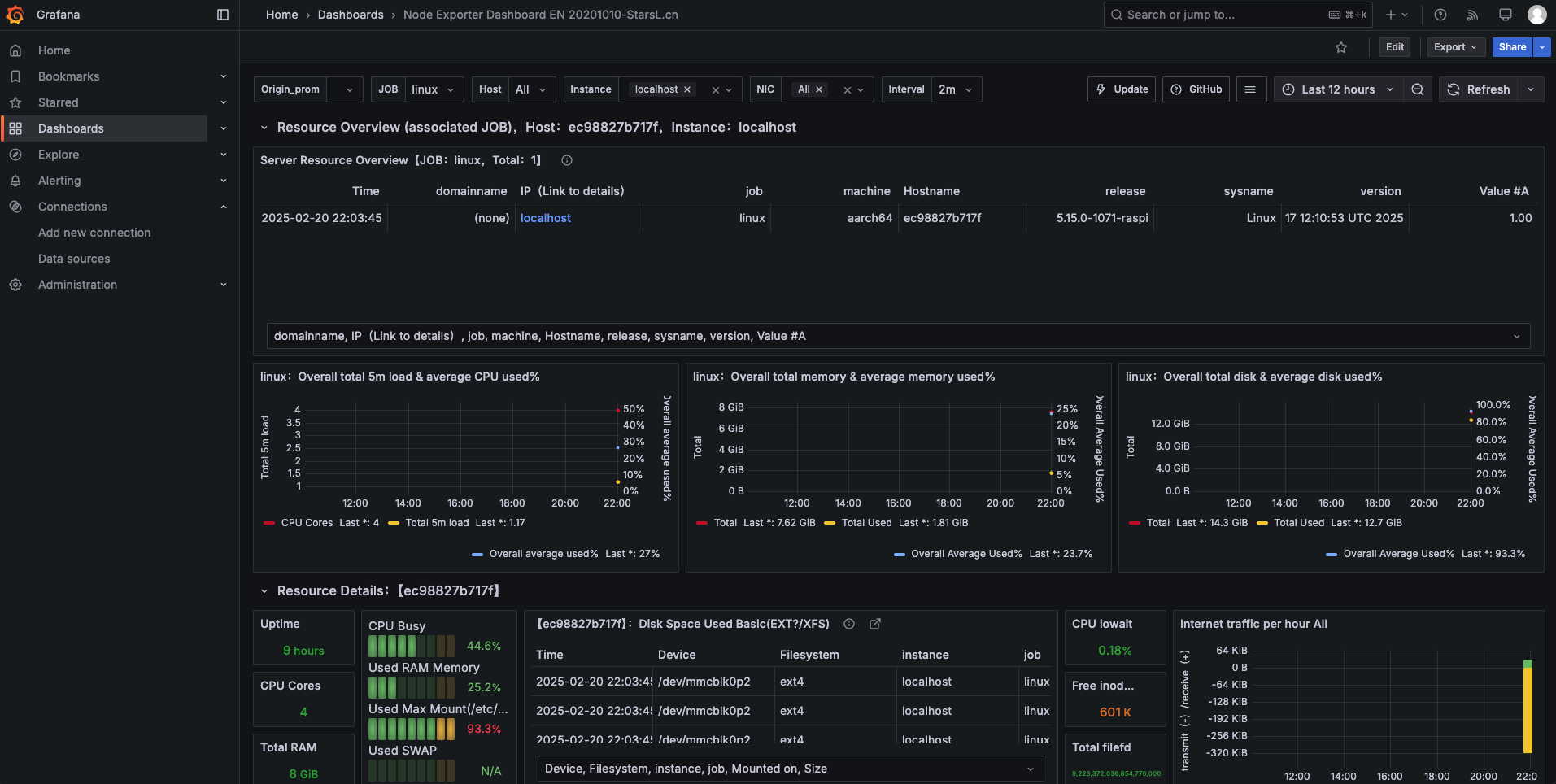Clear the Instance filter selection

tap(716, 90)
